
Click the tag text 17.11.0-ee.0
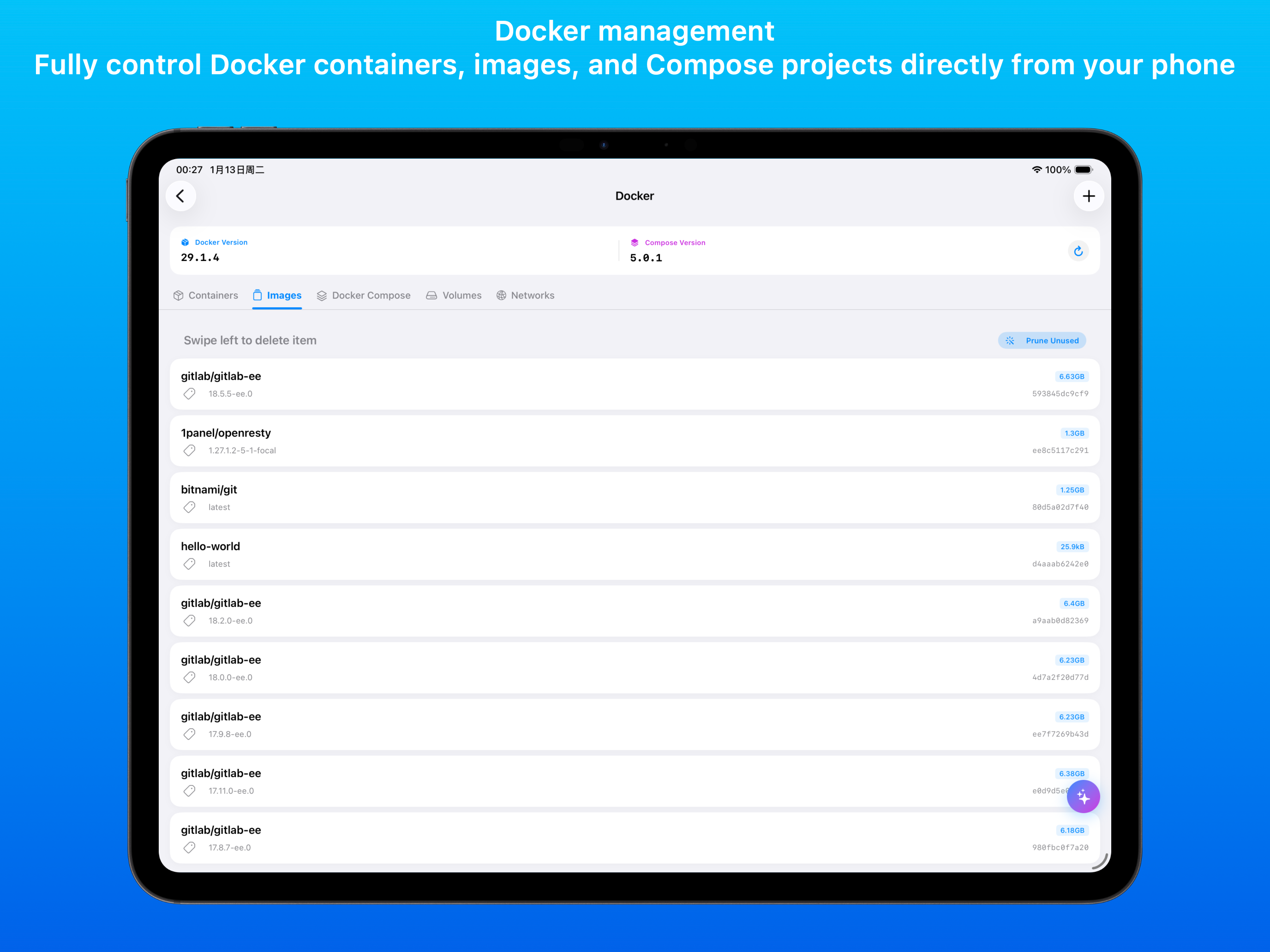231,791
